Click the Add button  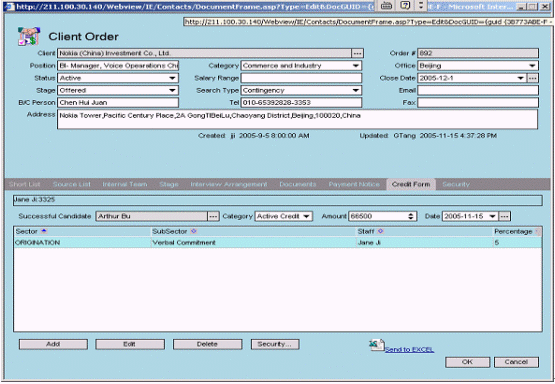click(x=53, y=344)
